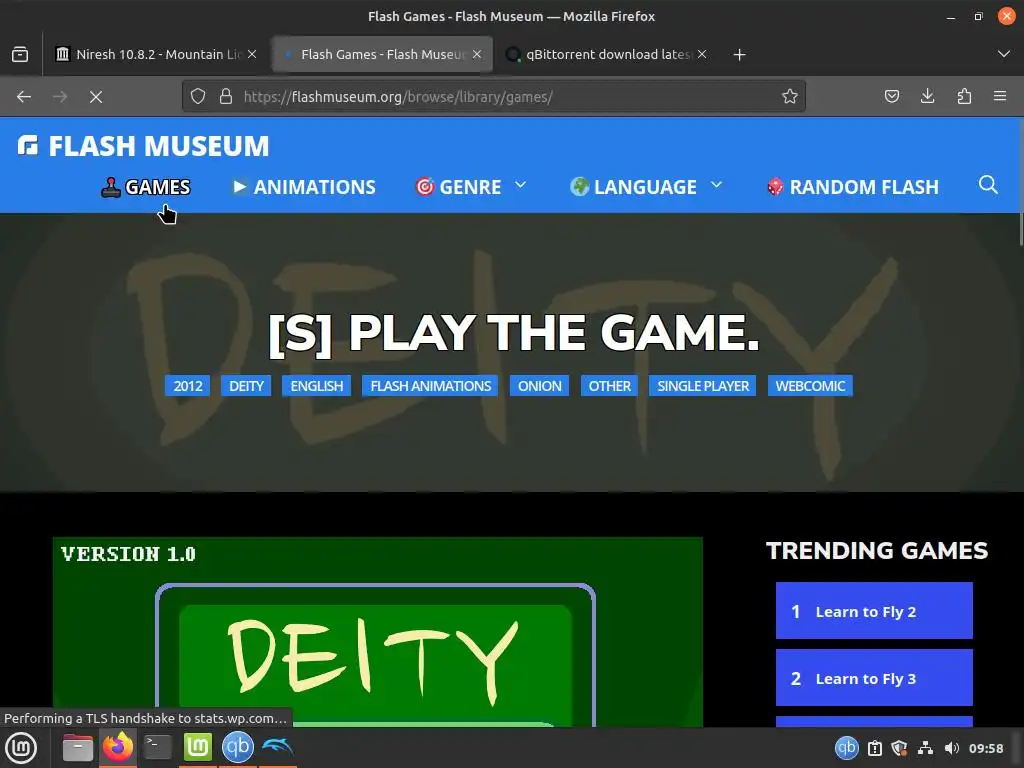Viewport: 1024px width, 768px height.
Task: Bookmark this page with the star
Action: tap(790, 97)
